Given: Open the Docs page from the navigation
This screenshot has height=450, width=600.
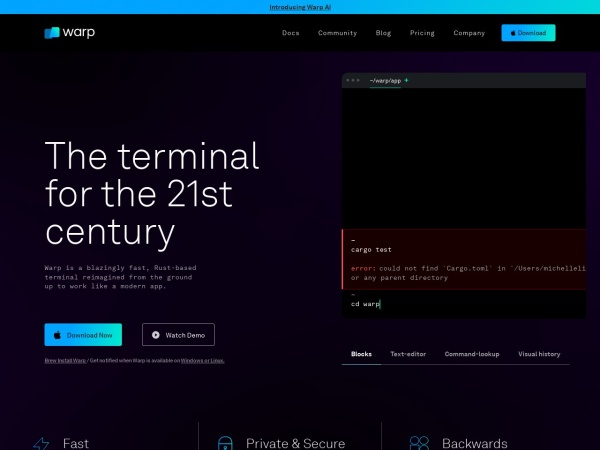Looking at the screenshot, I should pos(290,33).
